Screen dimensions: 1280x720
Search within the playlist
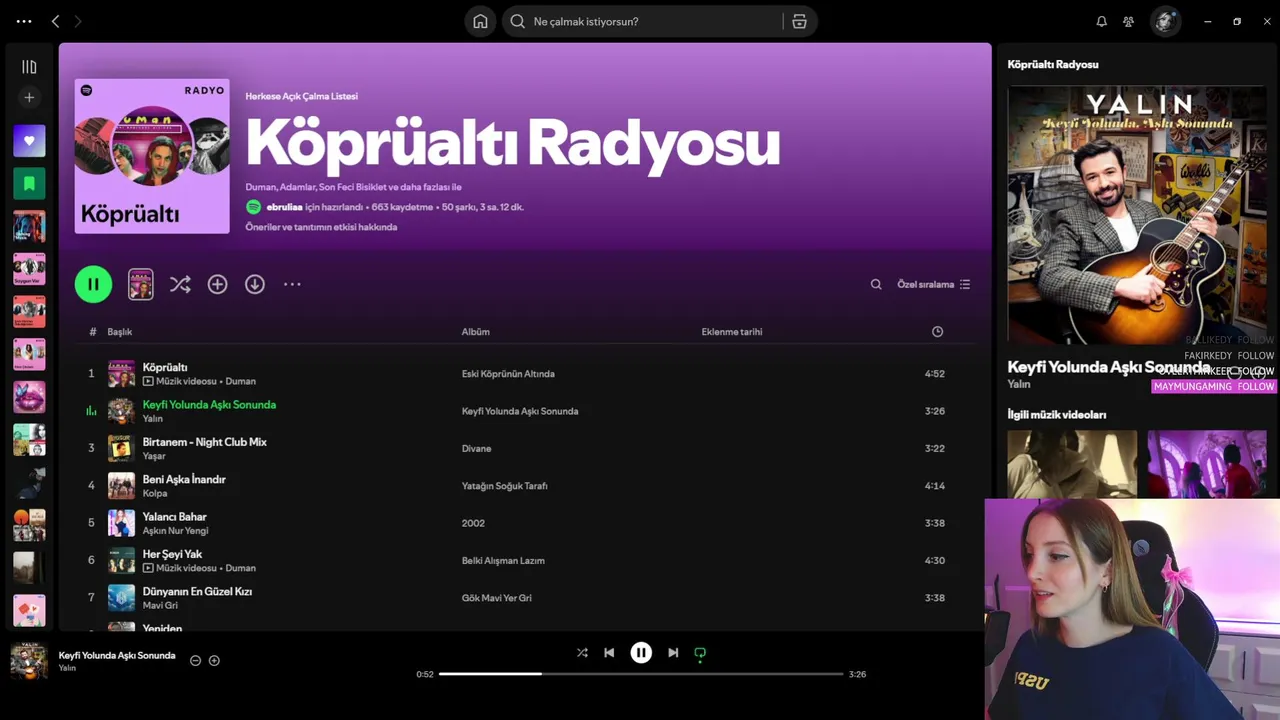pos(876,284)
